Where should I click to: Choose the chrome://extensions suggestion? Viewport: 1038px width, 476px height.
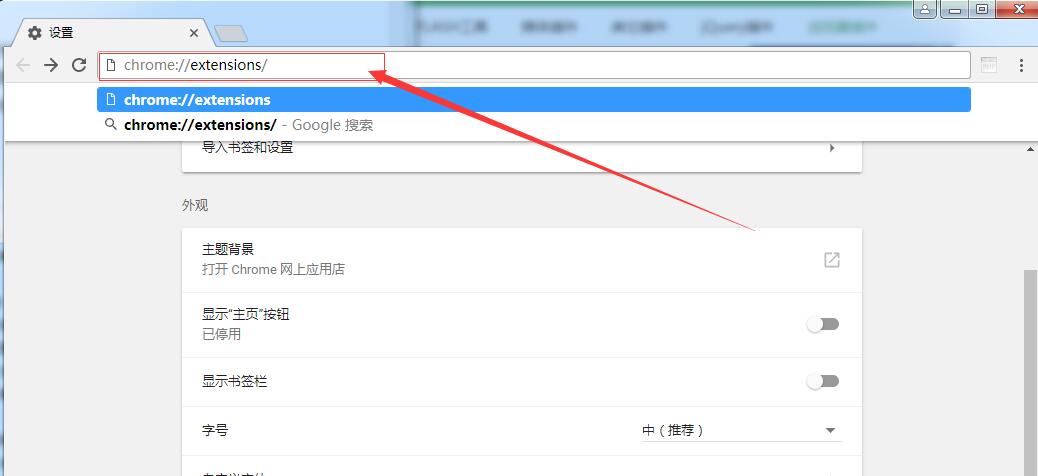(x=534, y=100)
